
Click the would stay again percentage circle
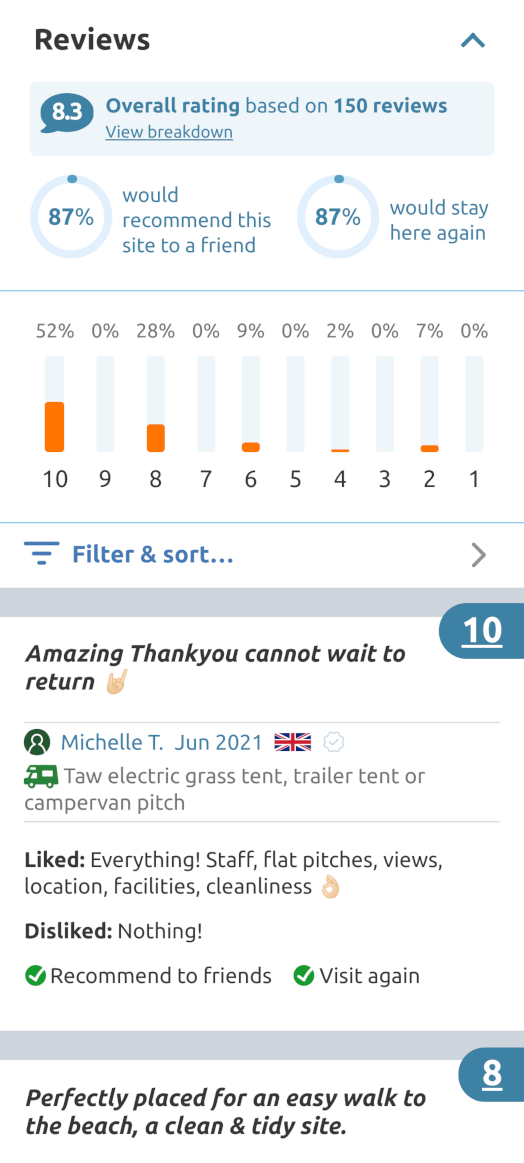coord(338,217)
